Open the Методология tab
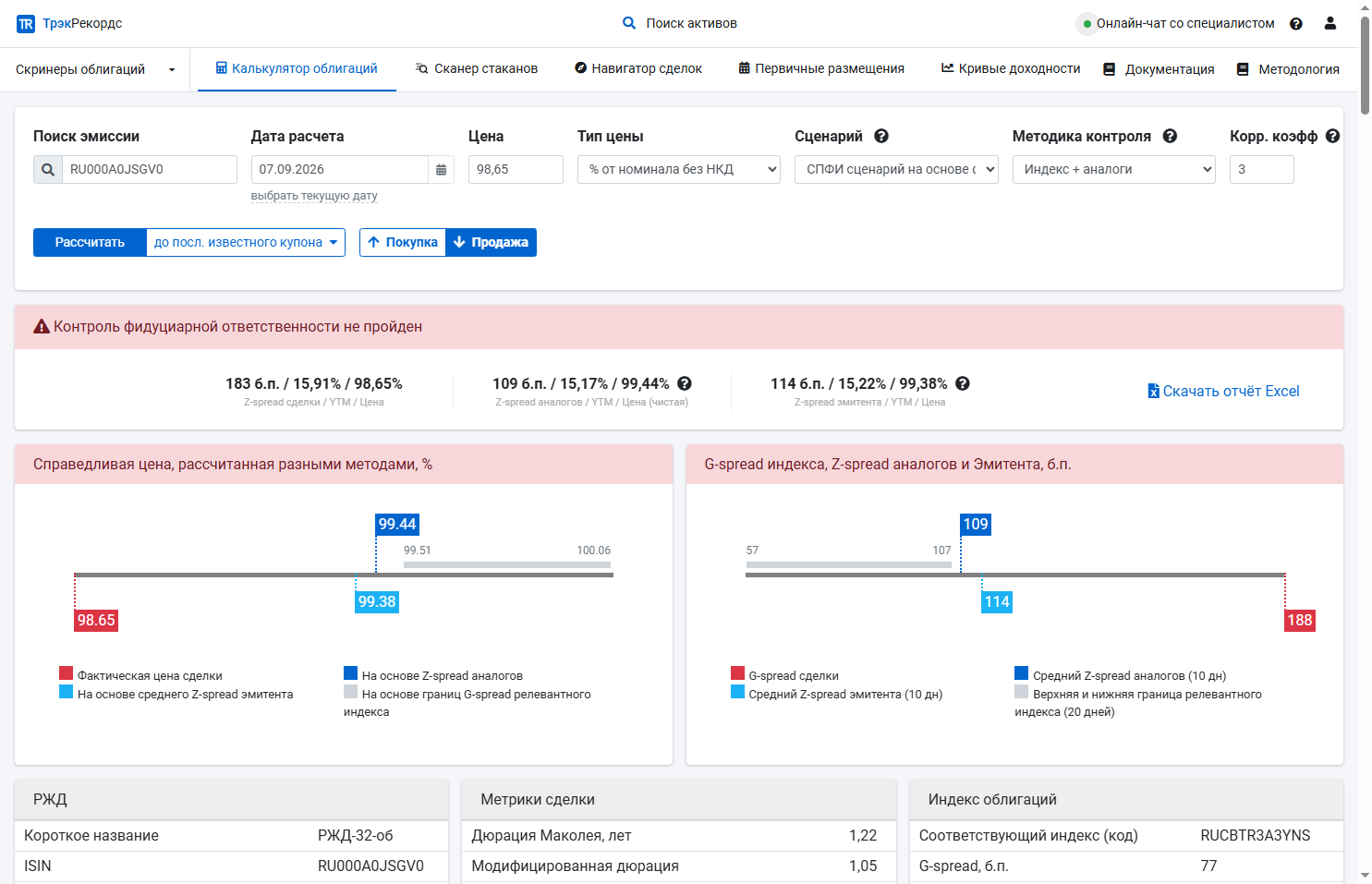This screenshot has width=1372, height=884. 1288,69
